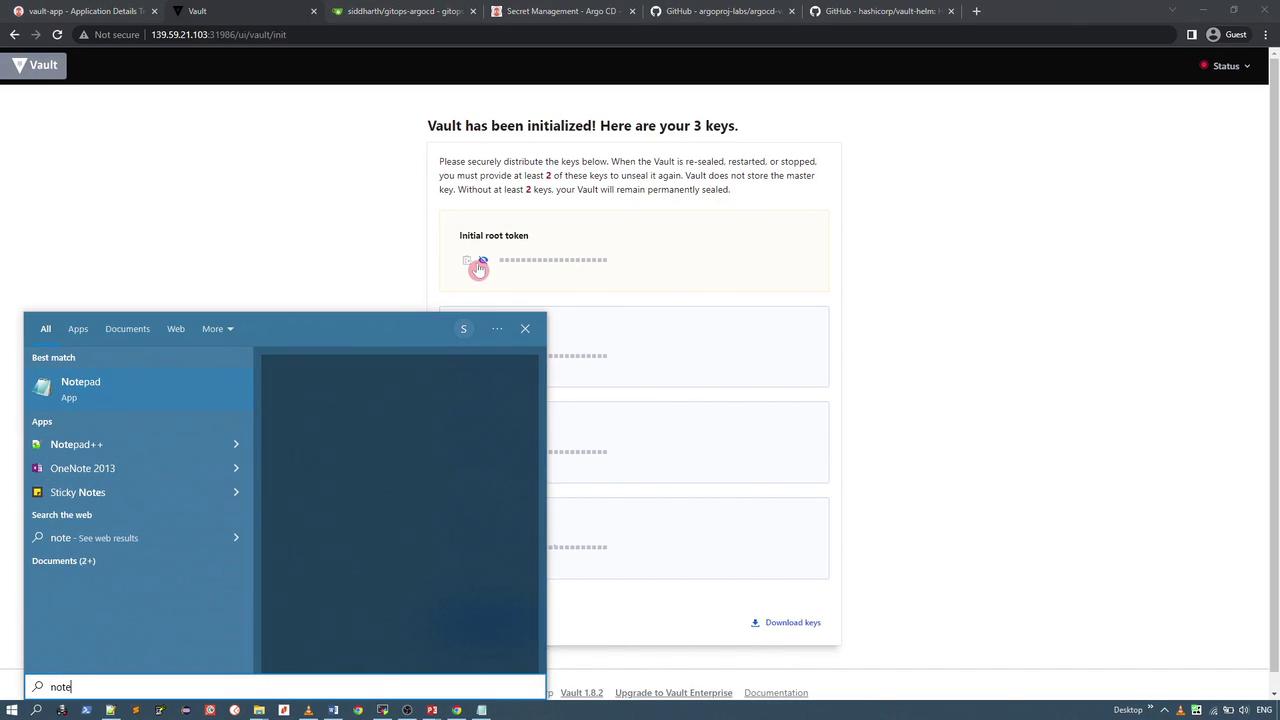Screen dimensions: 1280x720
Task: Reveal the initial root token value
Action: click(x=483, y=261)
